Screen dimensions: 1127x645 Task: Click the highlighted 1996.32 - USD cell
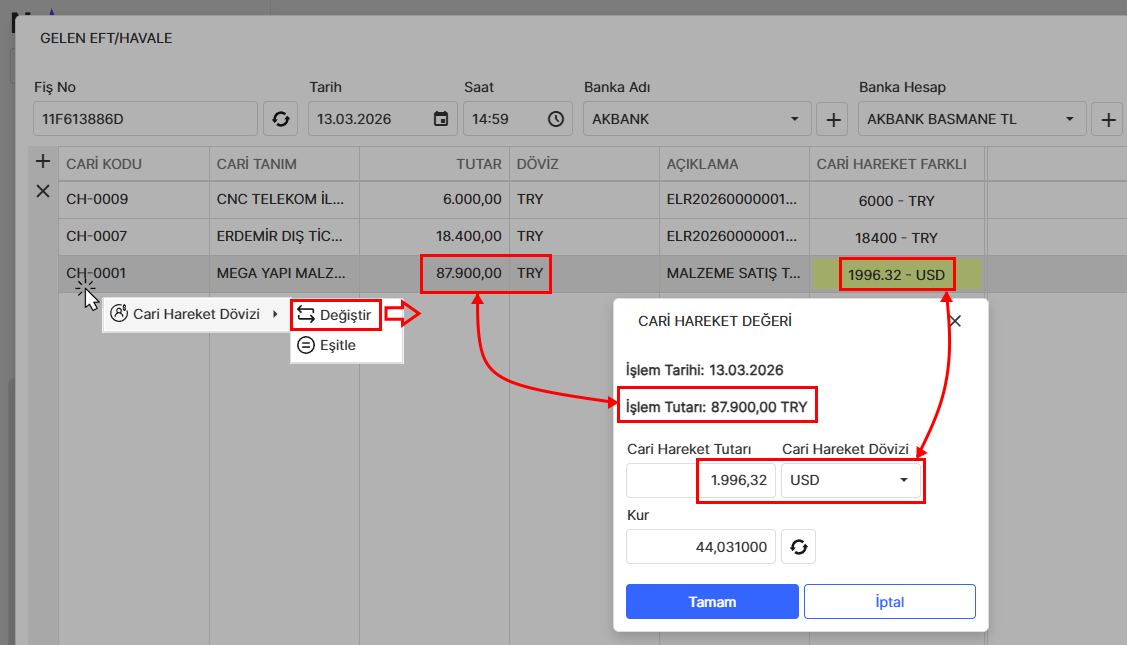pyautogui.click(x=897, y=274)
